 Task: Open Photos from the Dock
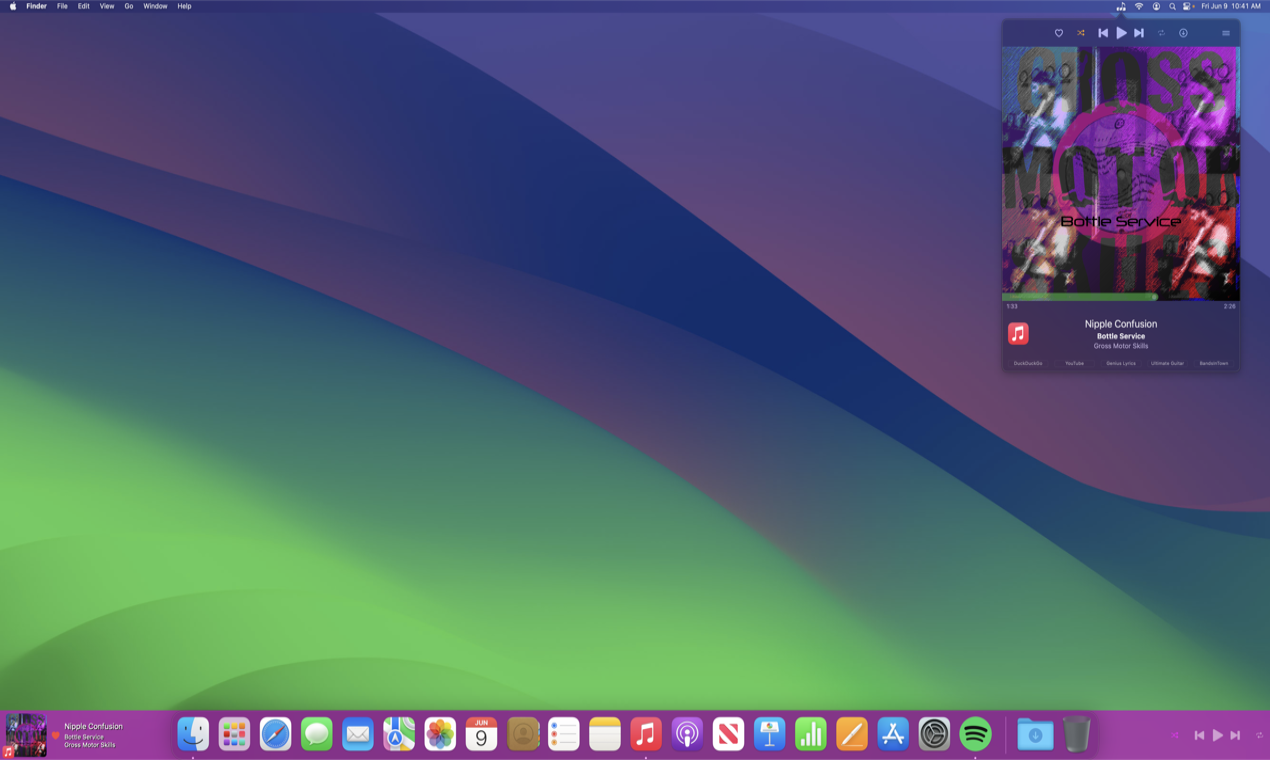click(x=440, y=734)
